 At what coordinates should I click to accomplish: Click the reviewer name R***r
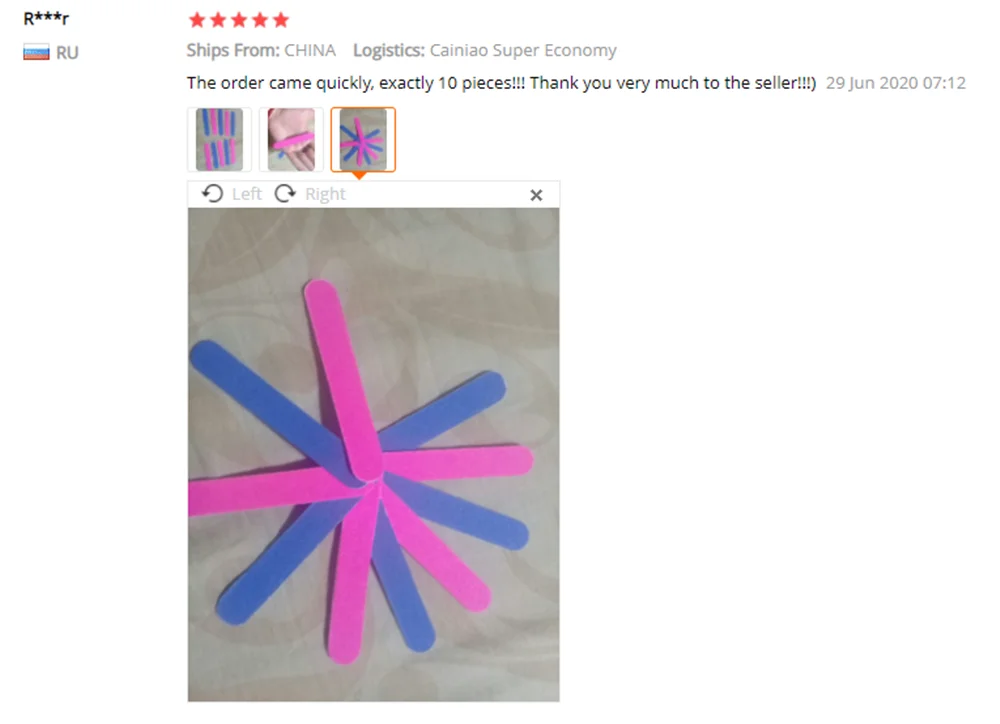pos(46,18)
